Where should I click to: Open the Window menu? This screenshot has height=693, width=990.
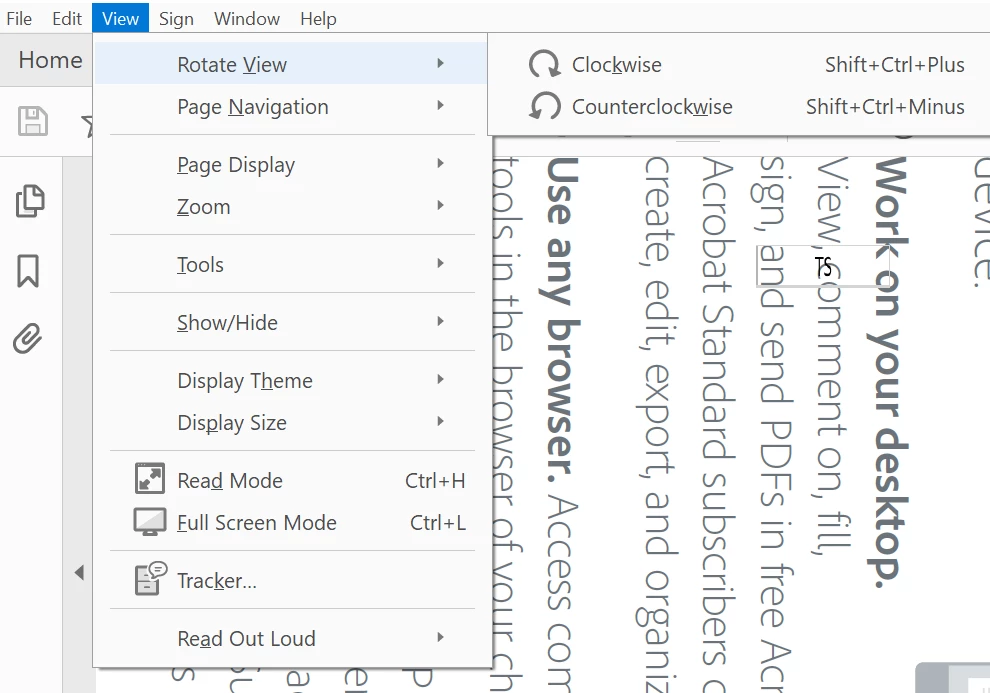(247, 19)
